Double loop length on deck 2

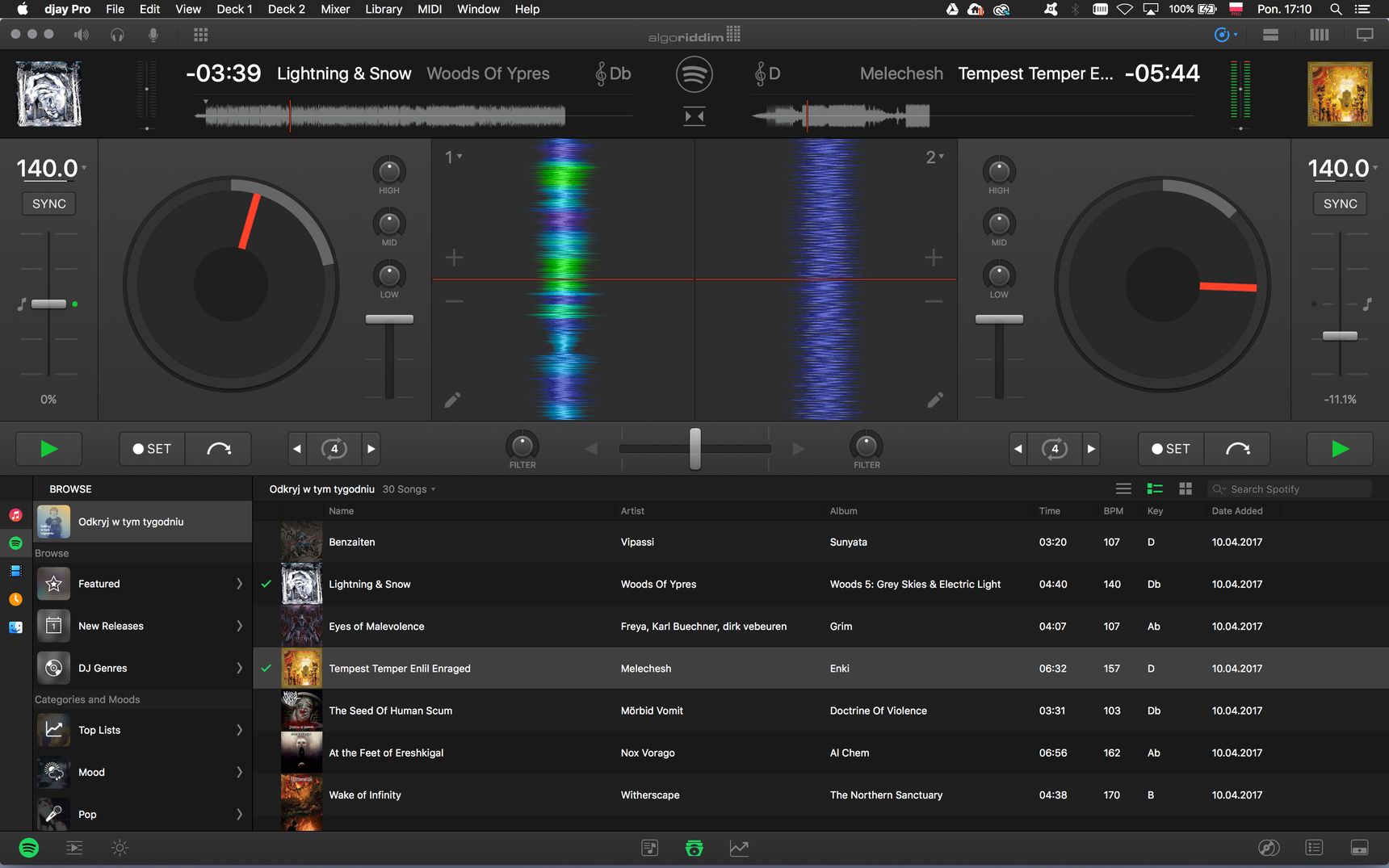(1091, 449)
